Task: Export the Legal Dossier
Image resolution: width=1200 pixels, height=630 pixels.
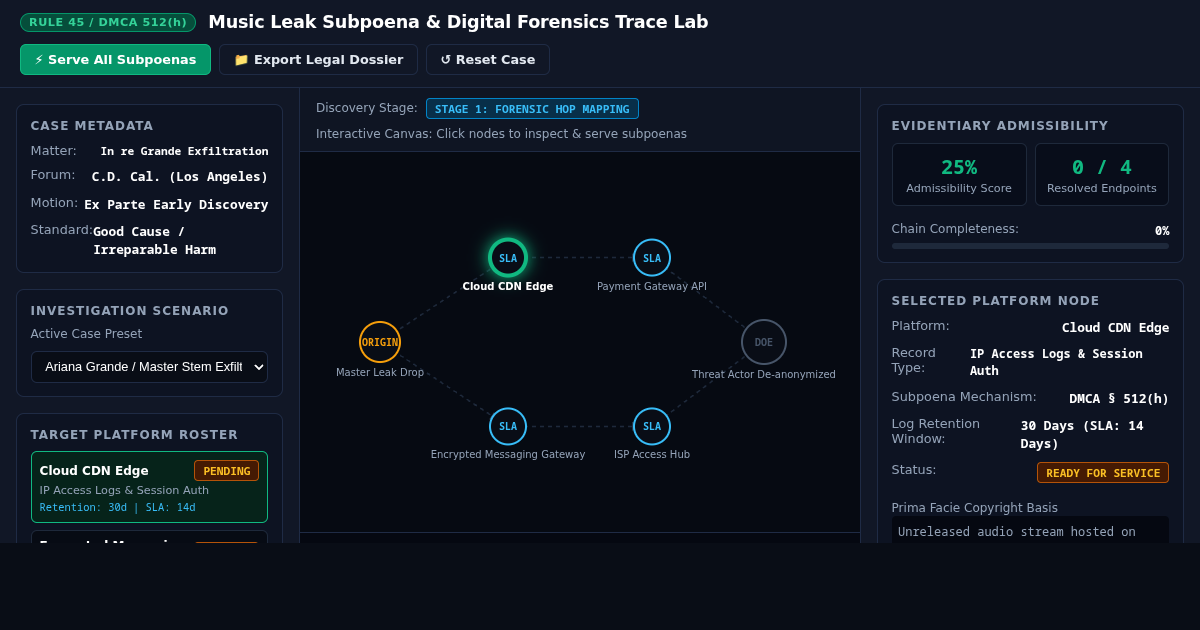Action: 318,60
